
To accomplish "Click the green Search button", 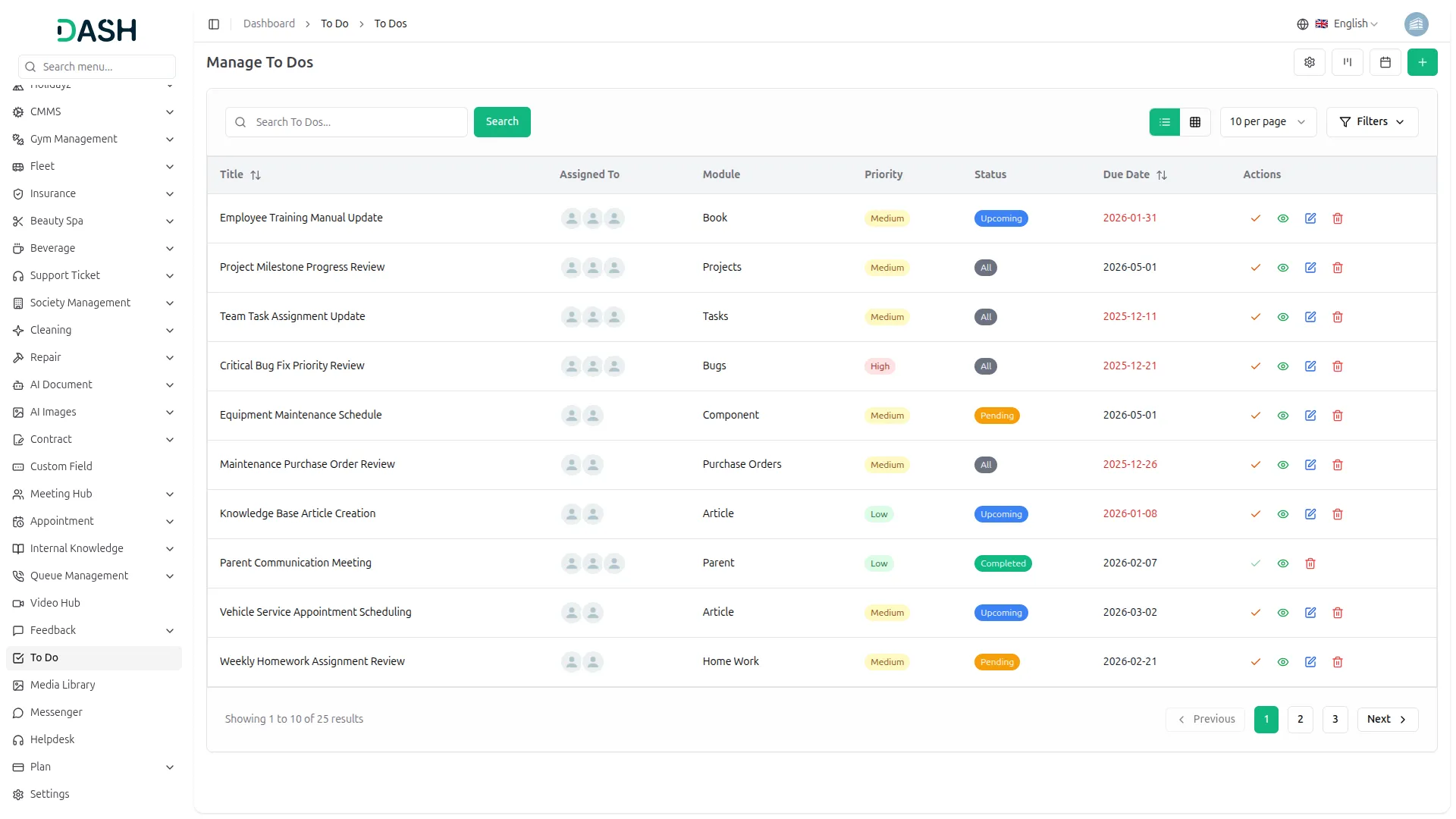I will point(501,122).
